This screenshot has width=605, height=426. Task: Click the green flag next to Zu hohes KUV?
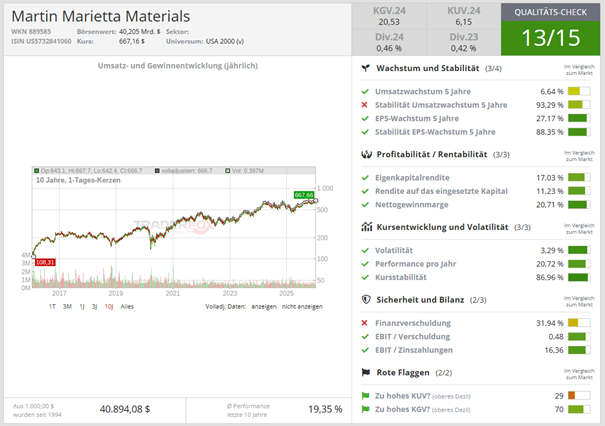coord(366,396)
